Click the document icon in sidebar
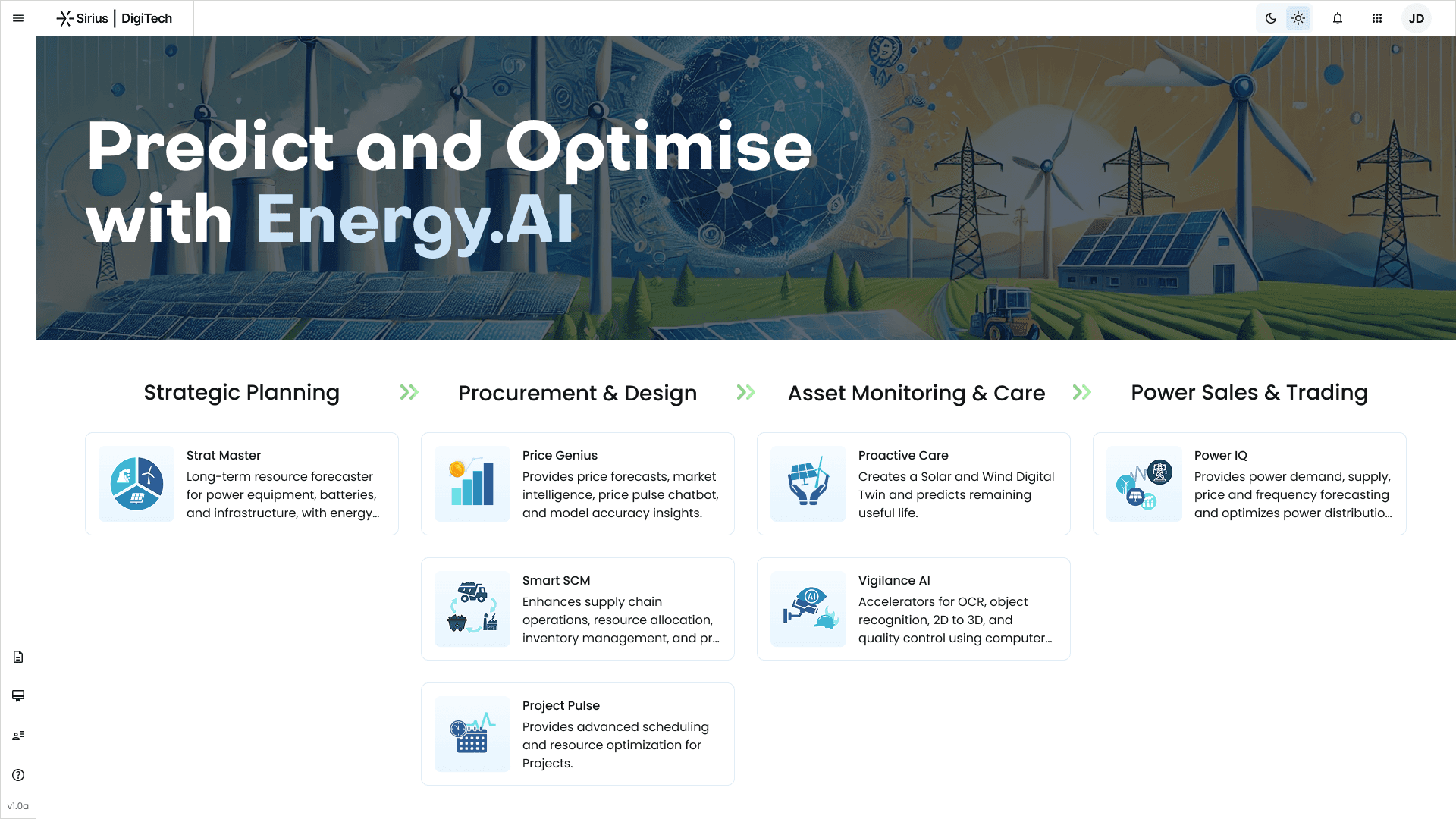Viewport: 1456px width, 819px height. [18, 657]
